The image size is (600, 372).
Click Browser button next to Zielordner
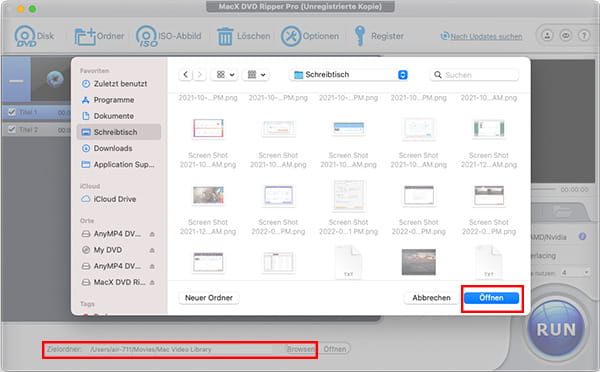click(x=300, y=349)
